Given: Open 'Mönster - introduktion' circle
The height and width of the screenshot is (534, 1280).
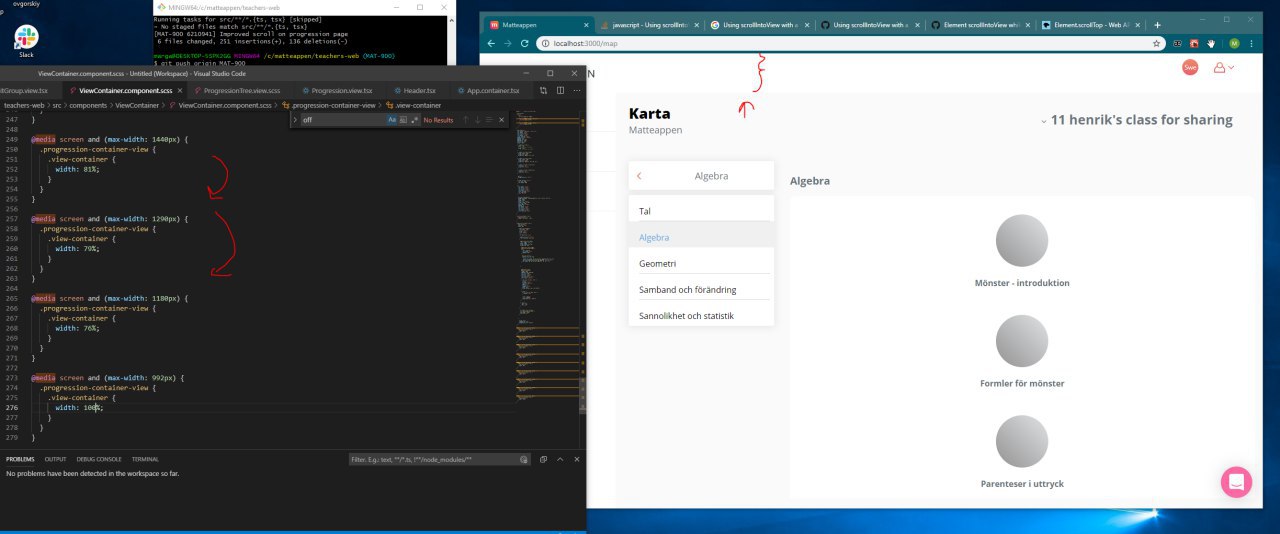Looking at the screenshot, I should [1022, 240].
